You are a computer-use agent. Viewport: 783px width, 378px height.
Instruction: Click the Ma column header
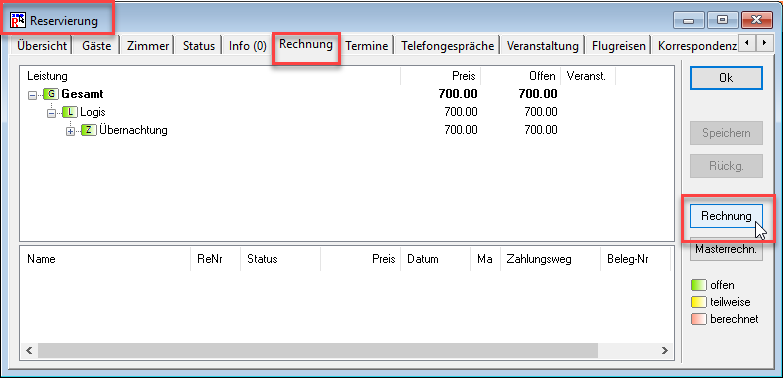(485, 259)
